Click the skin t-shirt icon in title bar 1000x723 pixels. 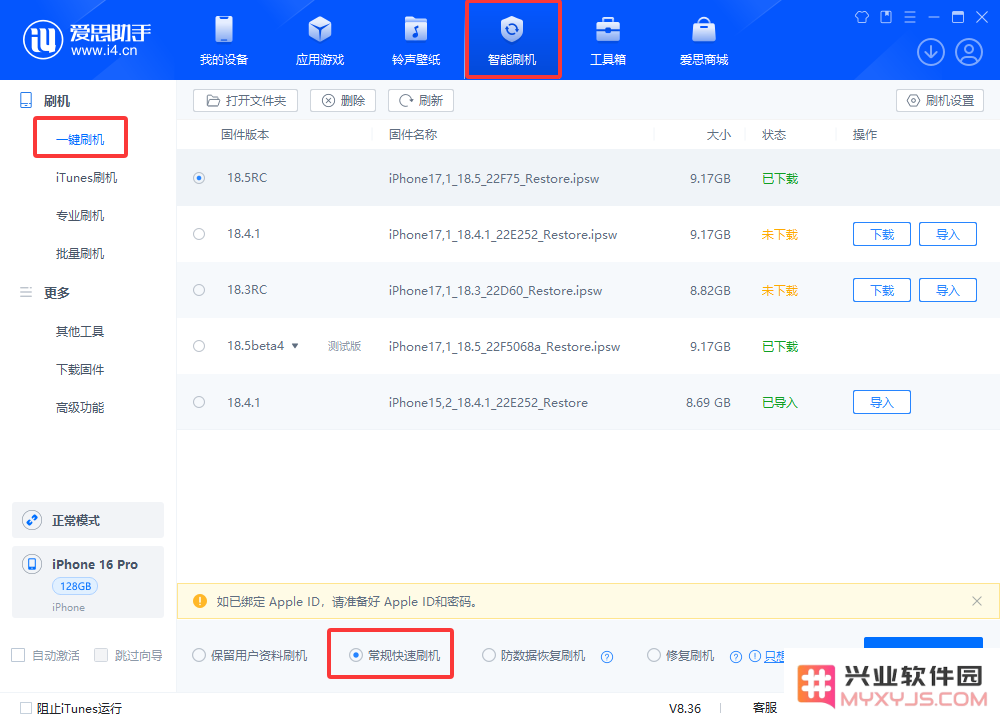862,17
